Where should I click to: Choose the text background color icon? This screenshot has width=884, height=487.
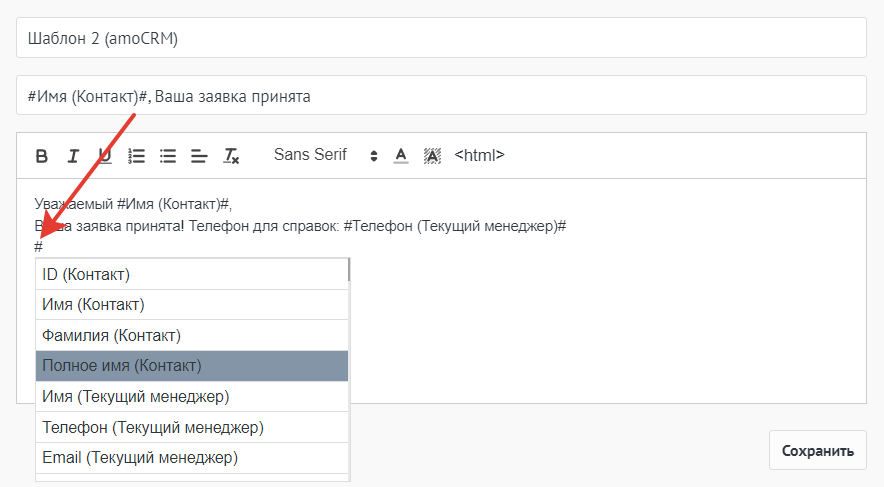point(432,156)
